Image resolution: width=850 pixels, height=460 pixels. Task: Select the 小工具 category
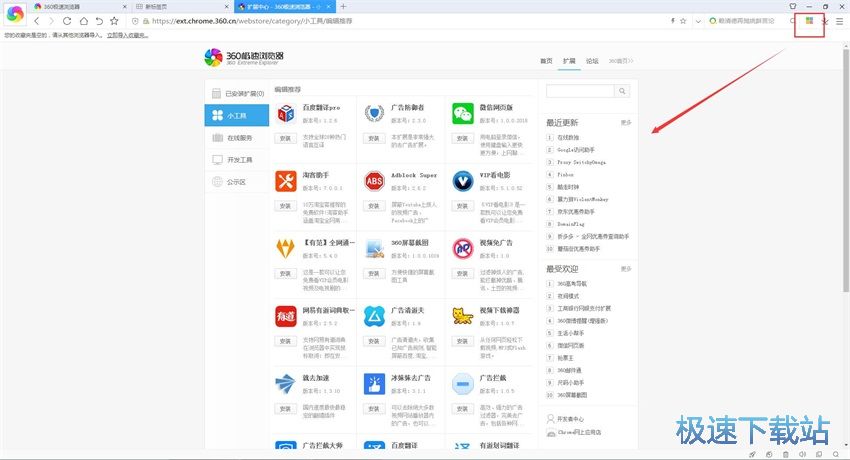(237, 115)
